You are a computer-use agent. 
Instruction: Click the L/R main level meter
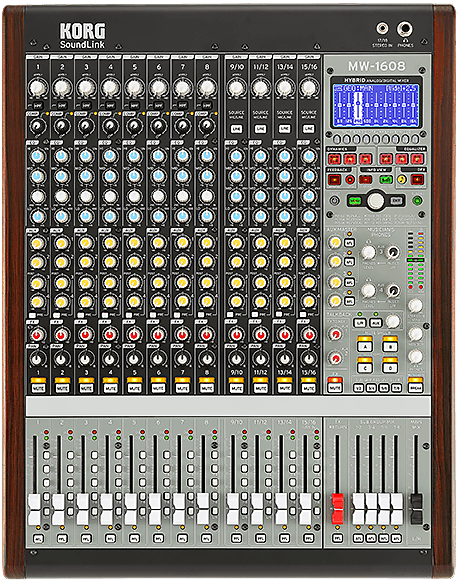pyautogui.click(x=415, y=260)
